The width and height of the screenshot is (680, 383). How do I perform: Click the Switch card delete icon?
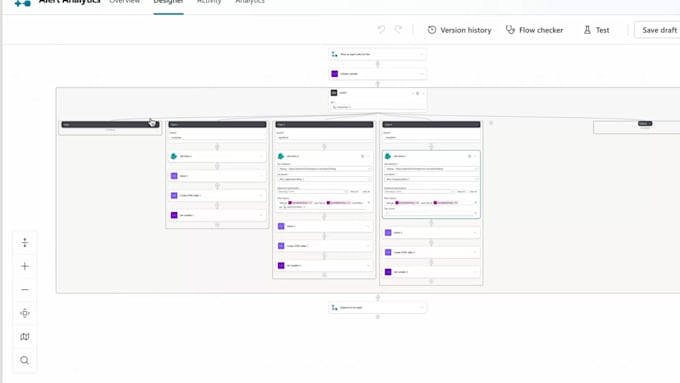(x=418, y=93)
